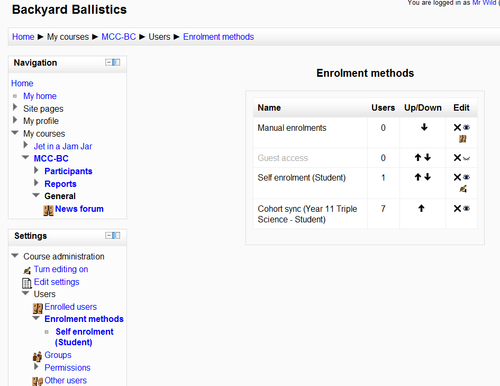
Task: Move Self enrolment (Student) down
Action: (x=428, y=177)
